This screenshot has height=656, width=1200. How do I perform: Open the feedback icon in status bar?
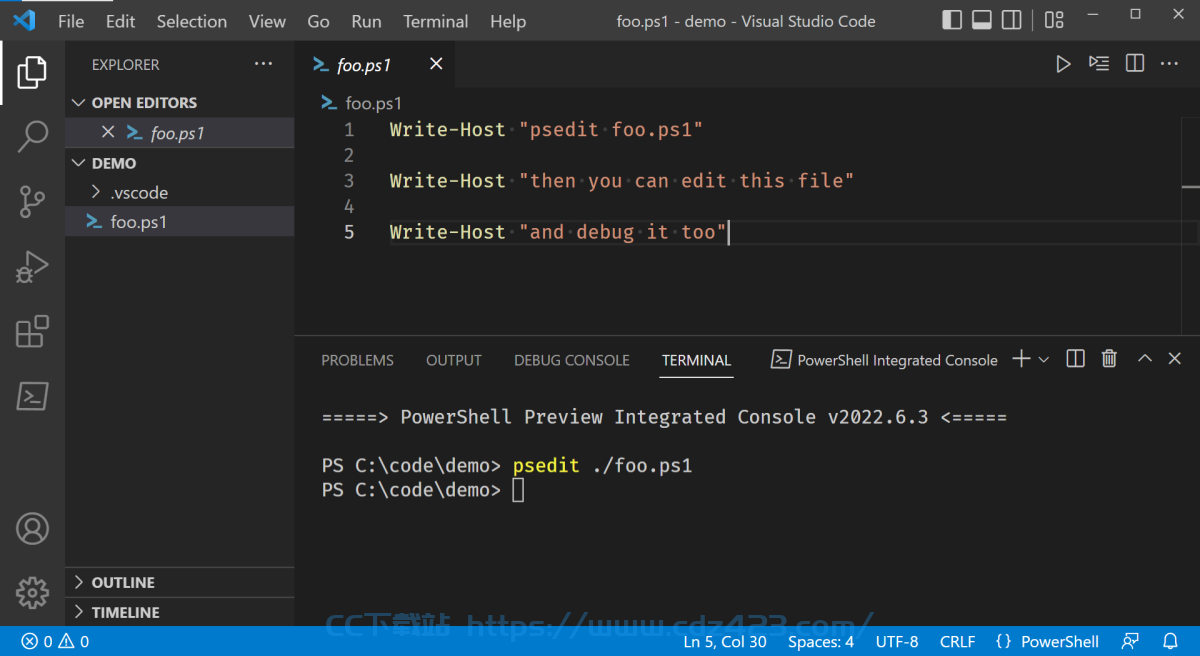(1131, 642)
